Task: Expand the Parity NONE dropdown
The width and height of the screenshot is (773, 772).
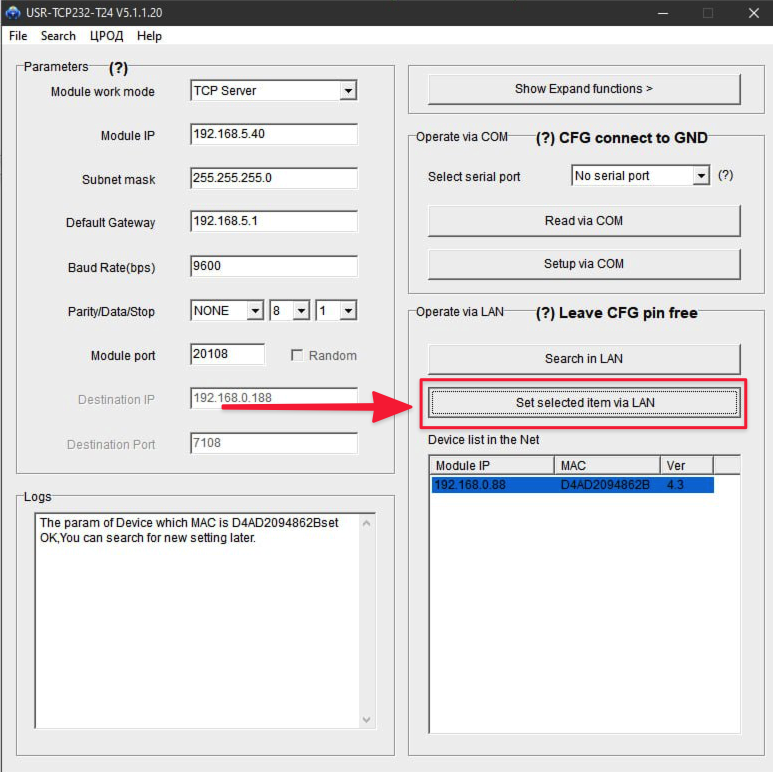Action: point(254,311)
